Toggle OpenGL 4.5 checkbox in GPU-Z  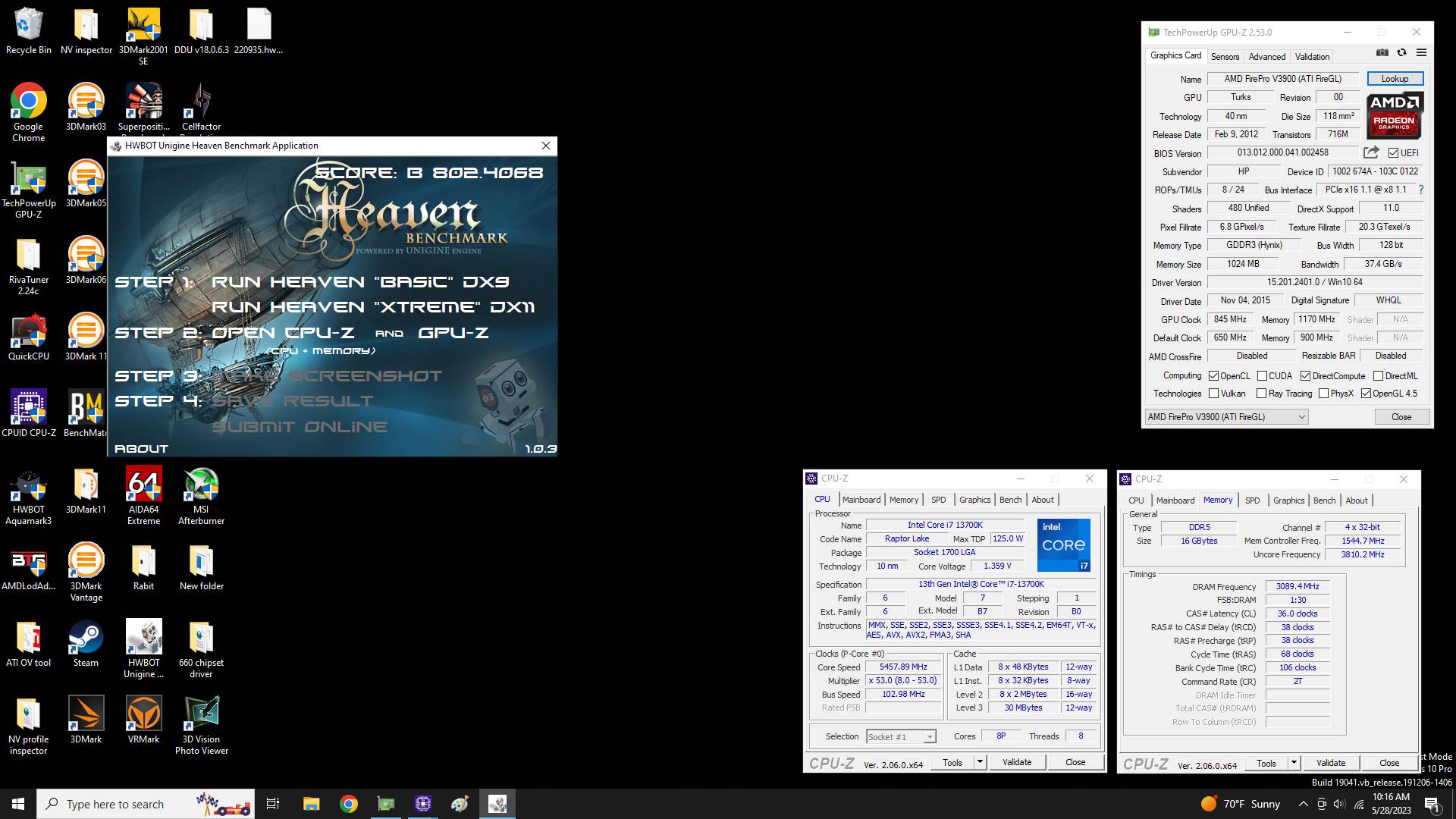point(1366,394)
